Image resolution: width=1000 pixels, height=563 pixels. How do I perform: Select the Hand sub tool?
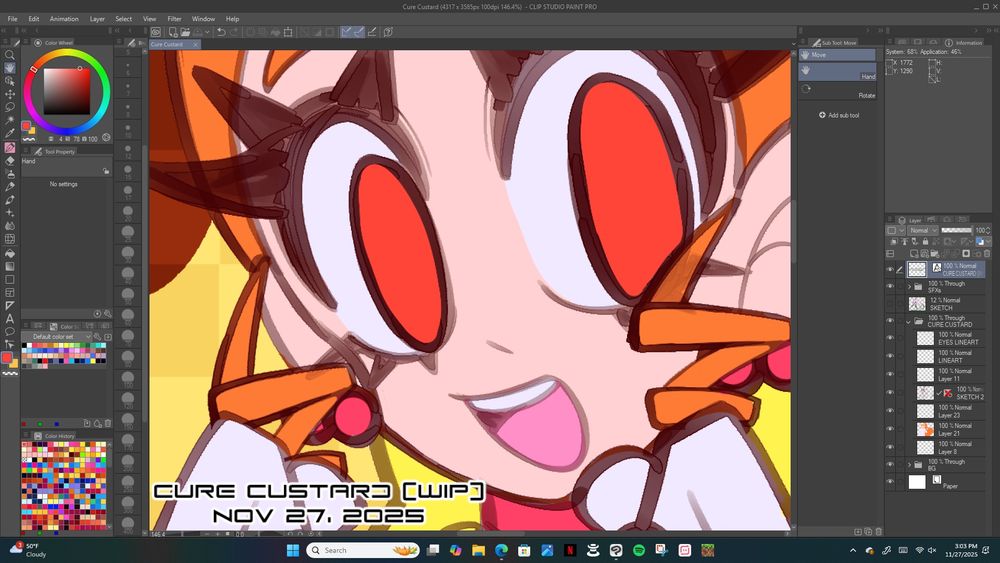coord(838,71)
